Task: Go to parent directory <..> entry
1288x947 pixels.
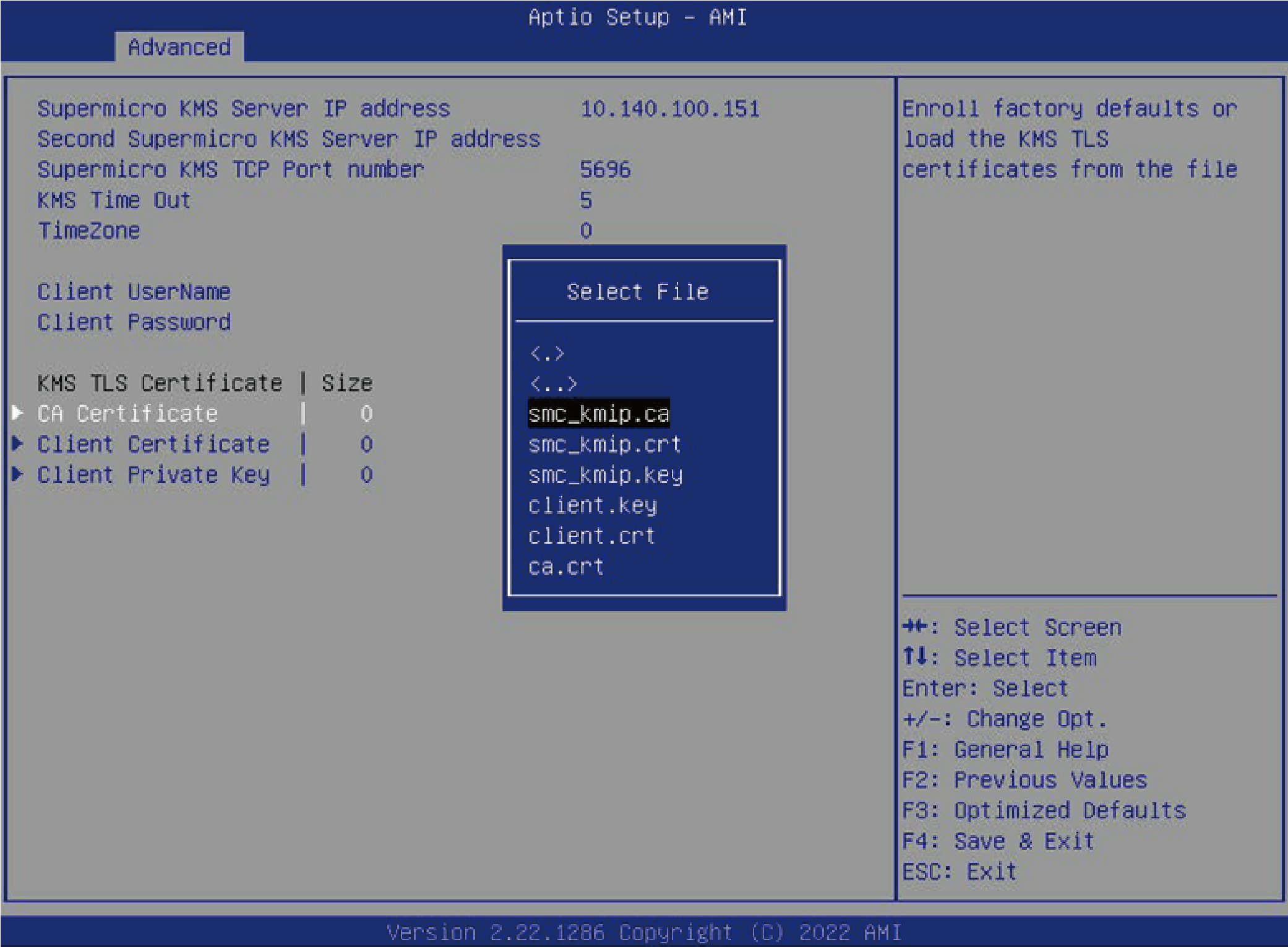Action: (x=553, y=384)
